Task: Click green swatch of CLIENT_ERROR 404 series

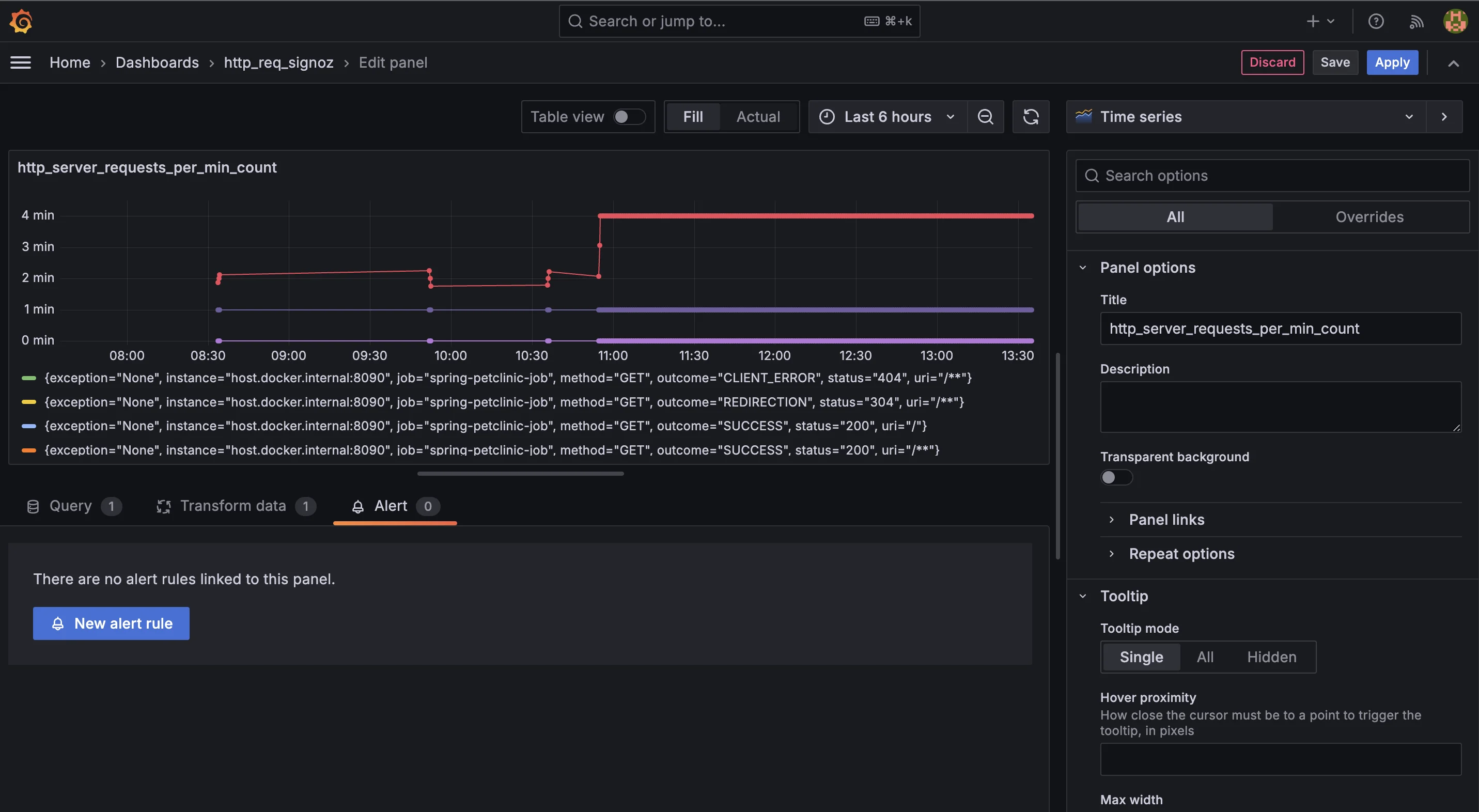Action: [29, 378]
